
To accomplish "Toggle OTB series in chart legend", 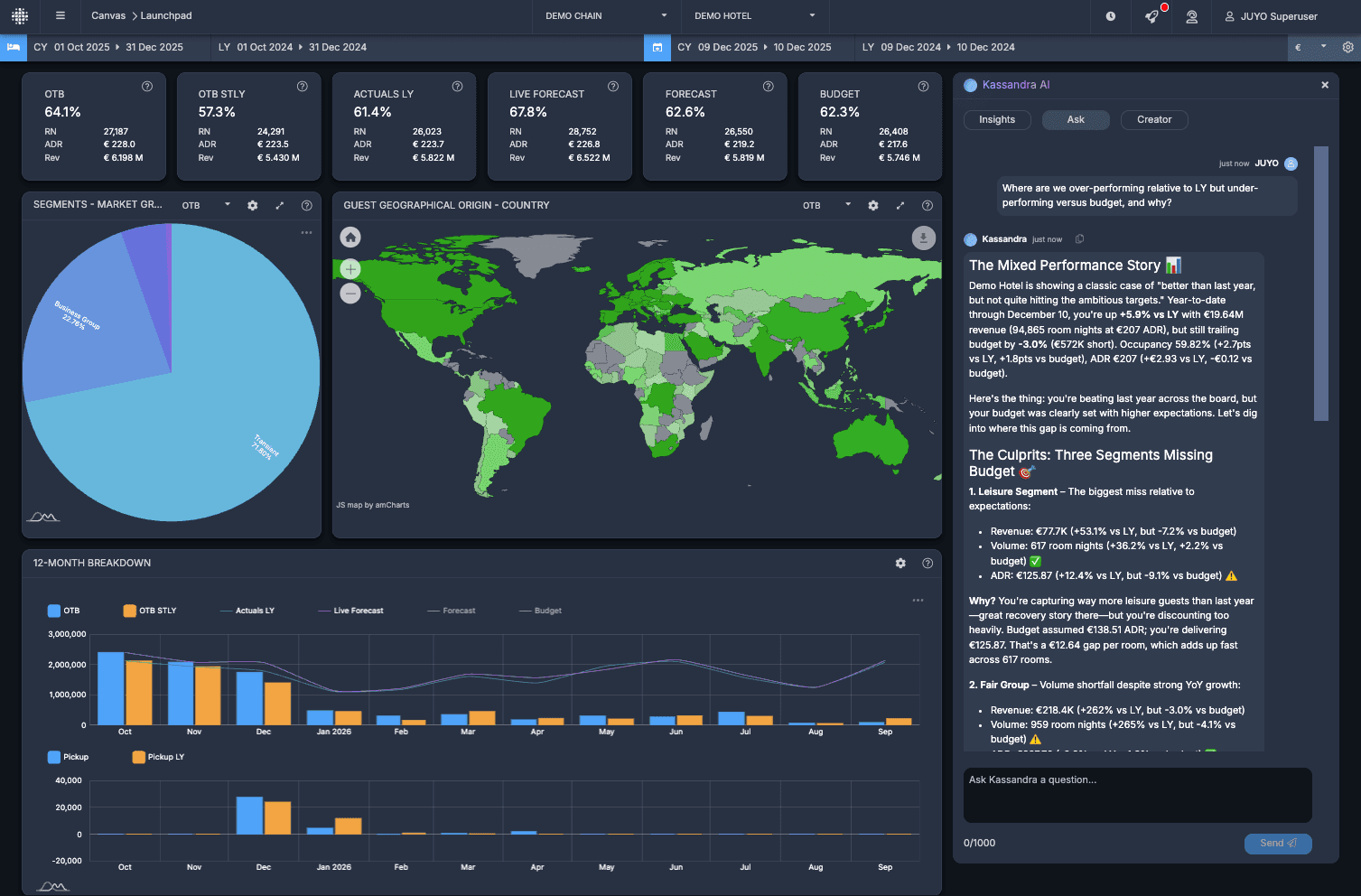I will coord(64,611).
